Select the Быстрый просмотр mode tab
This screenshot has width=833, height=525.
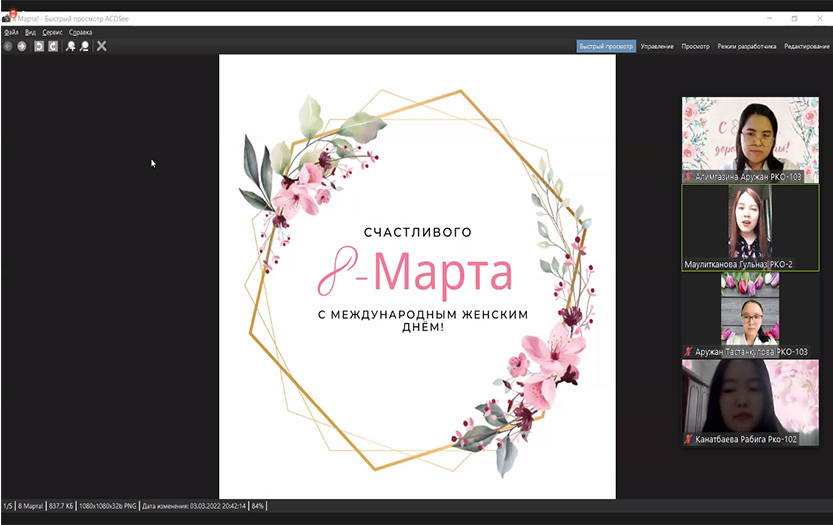(x=606, y=46)
